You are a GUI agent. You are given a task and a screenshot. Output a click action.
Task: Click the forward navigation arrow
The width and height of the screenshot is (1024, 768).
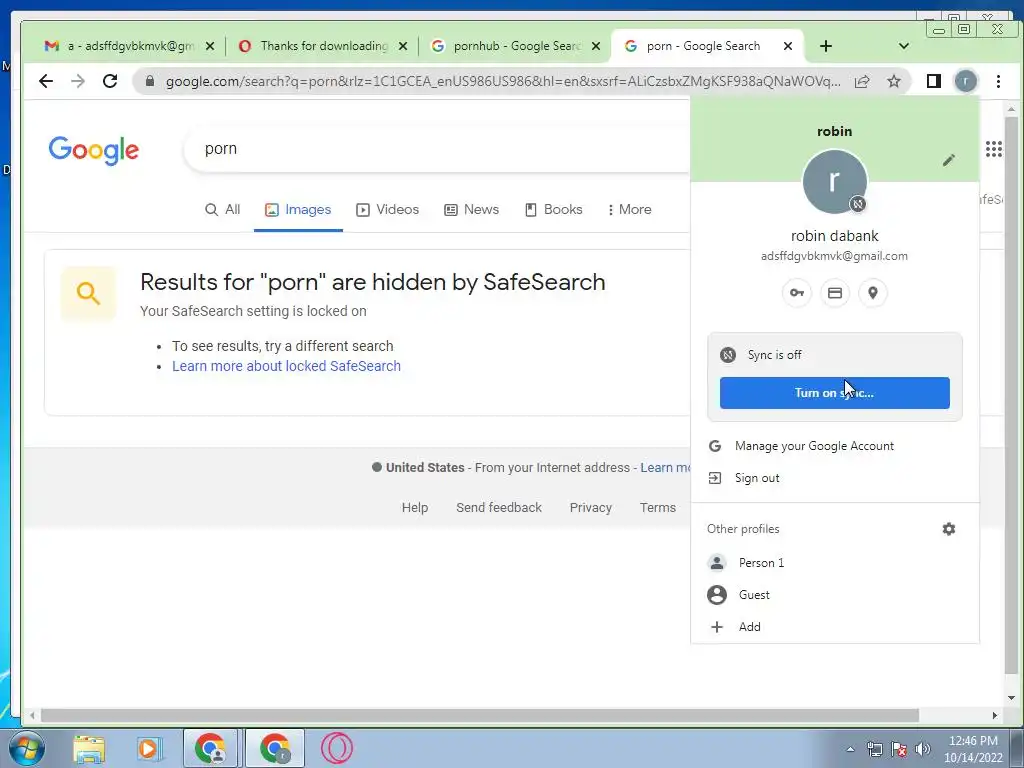[x=78, y=81]
